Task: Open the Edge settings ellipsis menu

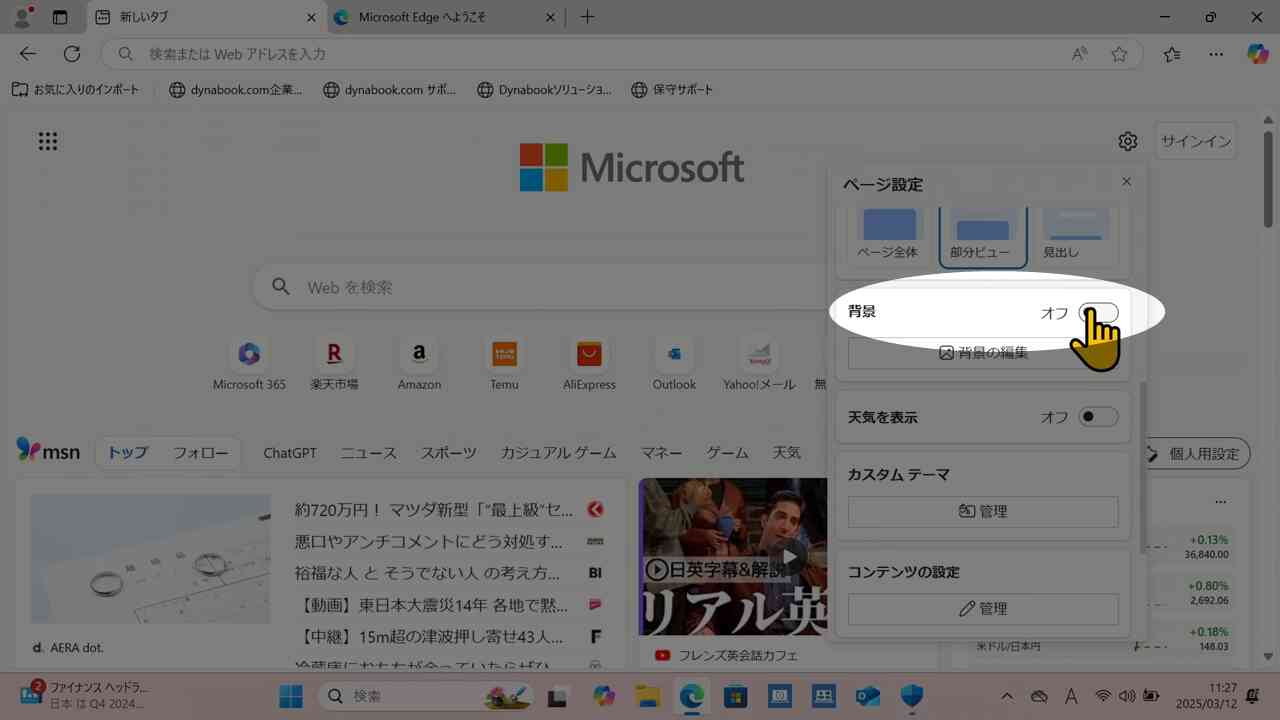Action: [x=1216, y=54]
